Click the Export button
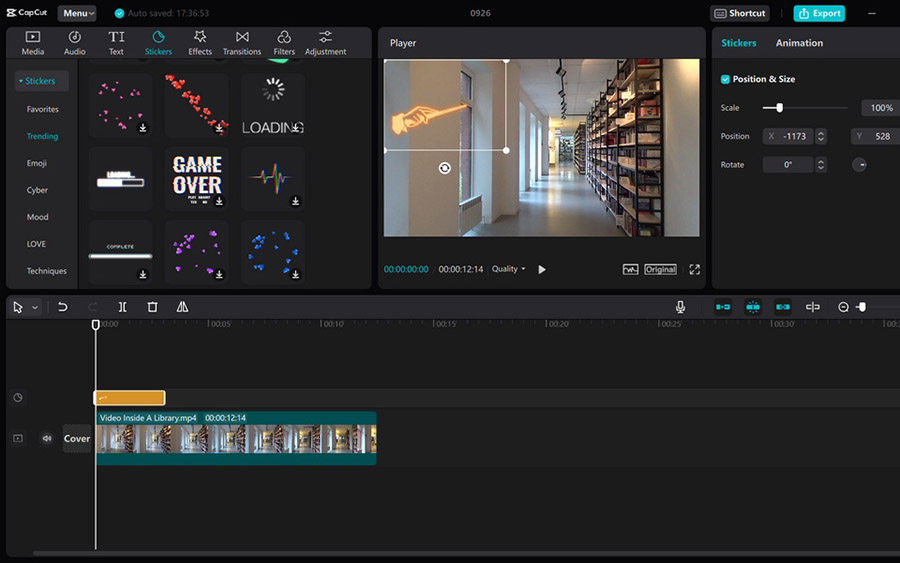The image size is (900, 563). (x=819, y=13)
